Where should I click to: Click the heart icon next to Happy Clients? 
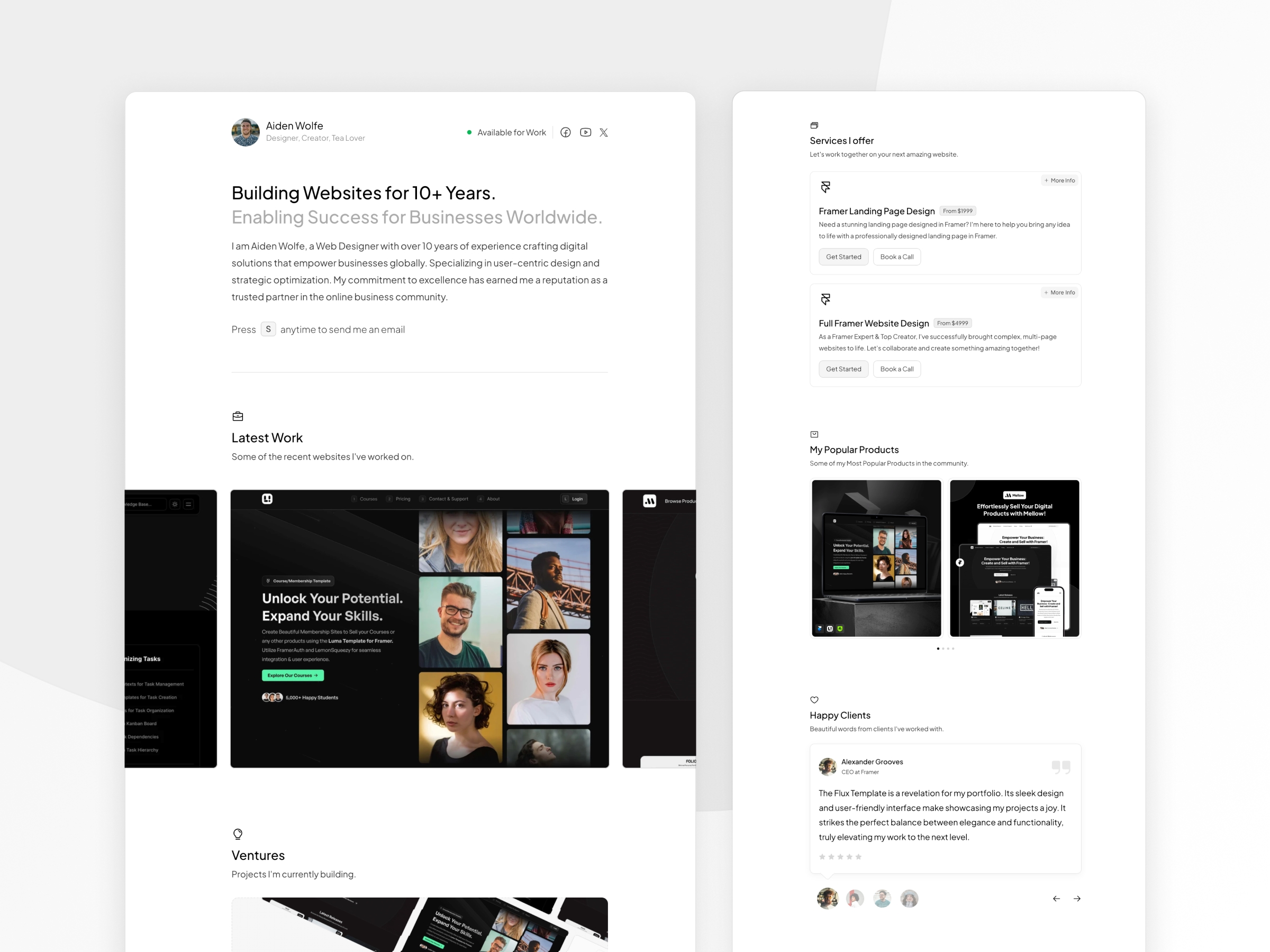pos(815,699)
